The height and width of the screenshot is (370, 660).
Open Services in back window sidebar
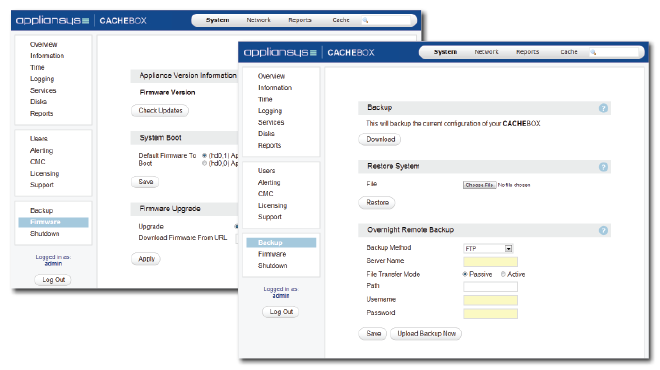point(43,91)
